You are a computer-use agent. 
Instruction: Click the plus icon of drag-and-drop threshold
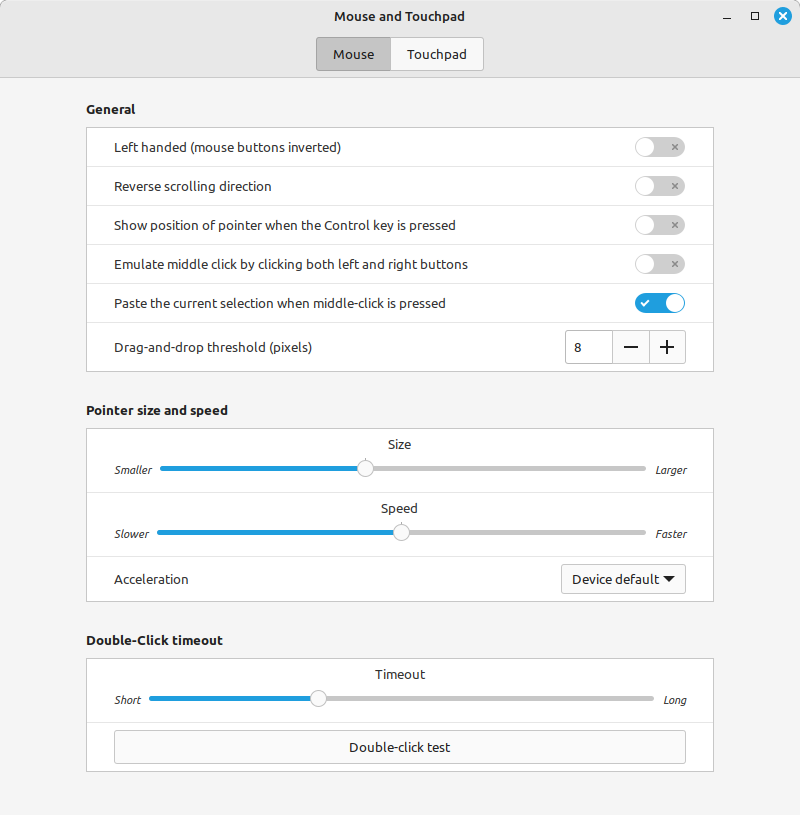point(667,347)
